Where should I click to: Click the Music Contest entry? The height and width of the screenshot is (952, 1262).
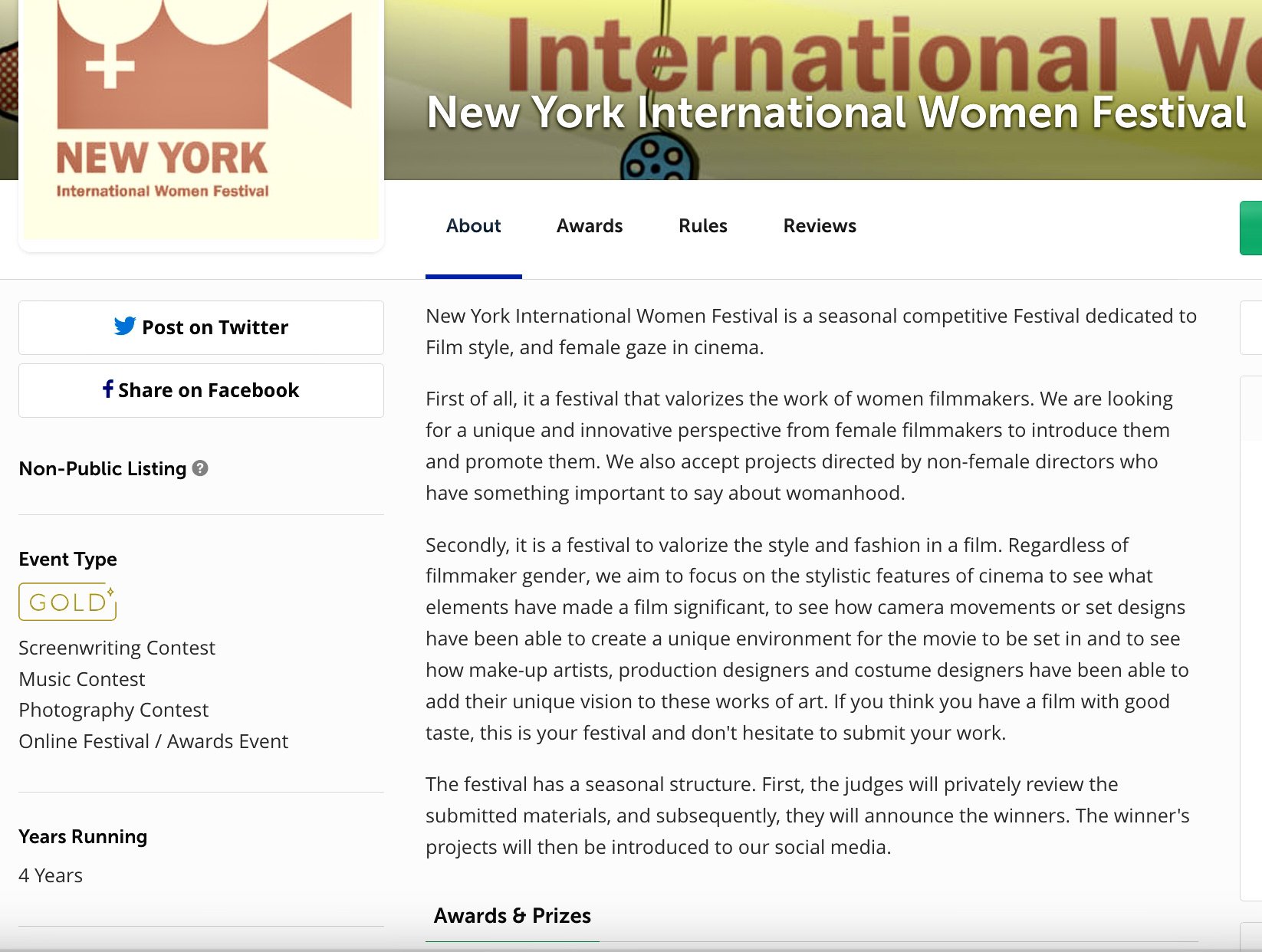[82, 679]
